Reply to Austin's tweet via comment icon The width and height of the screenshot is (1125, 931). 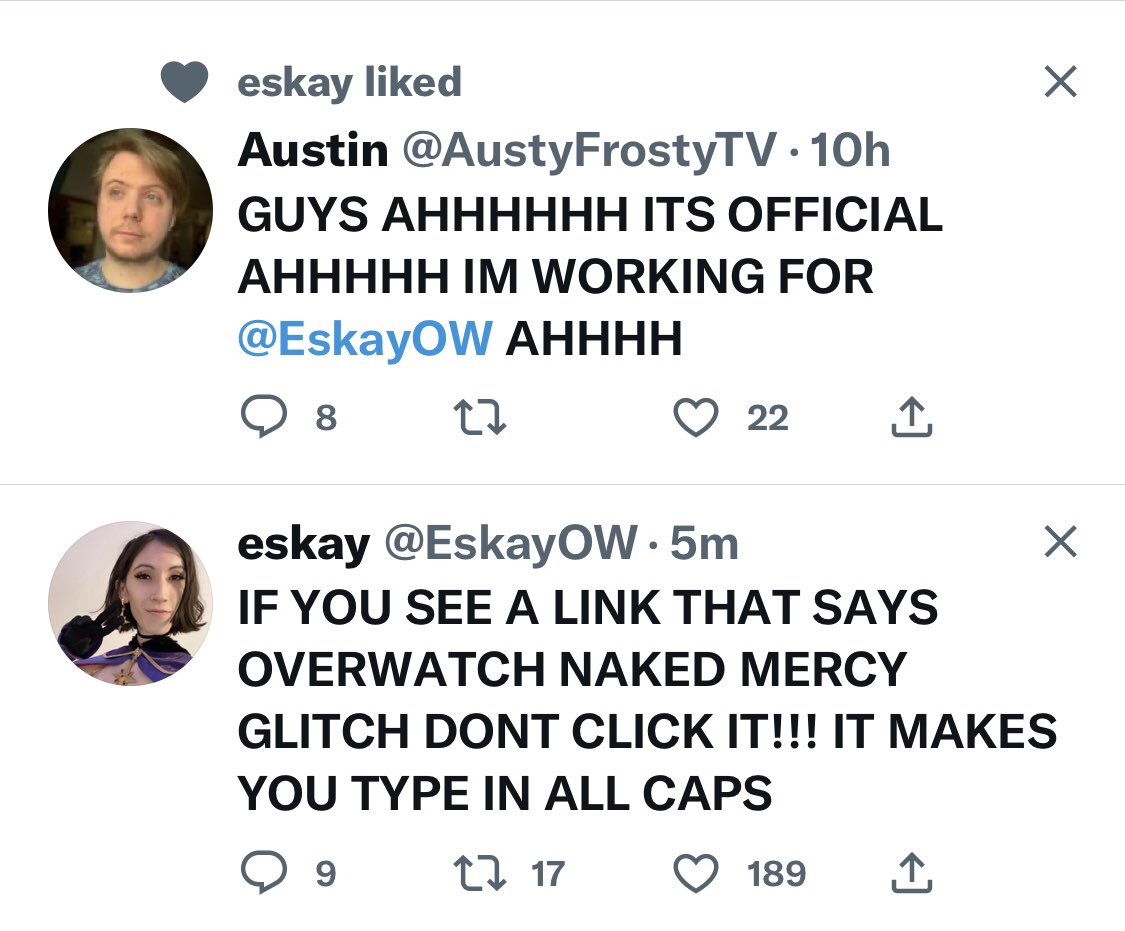pos(263,417)
